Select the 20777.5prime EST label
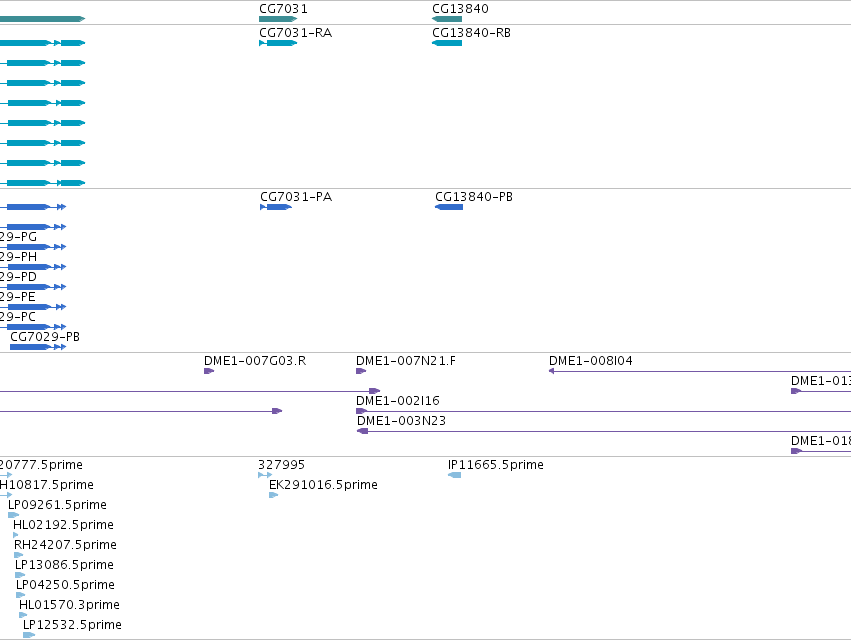Screen dimensions: 851x640 41,465
